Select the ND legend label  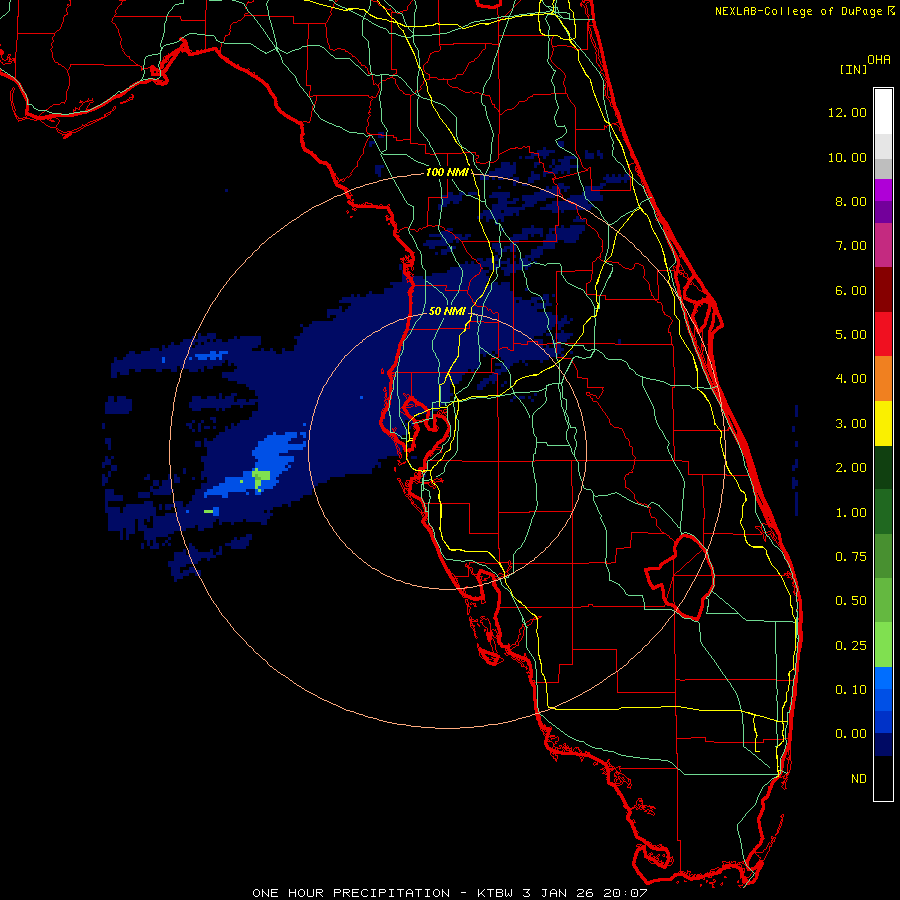tap(859, 779)
